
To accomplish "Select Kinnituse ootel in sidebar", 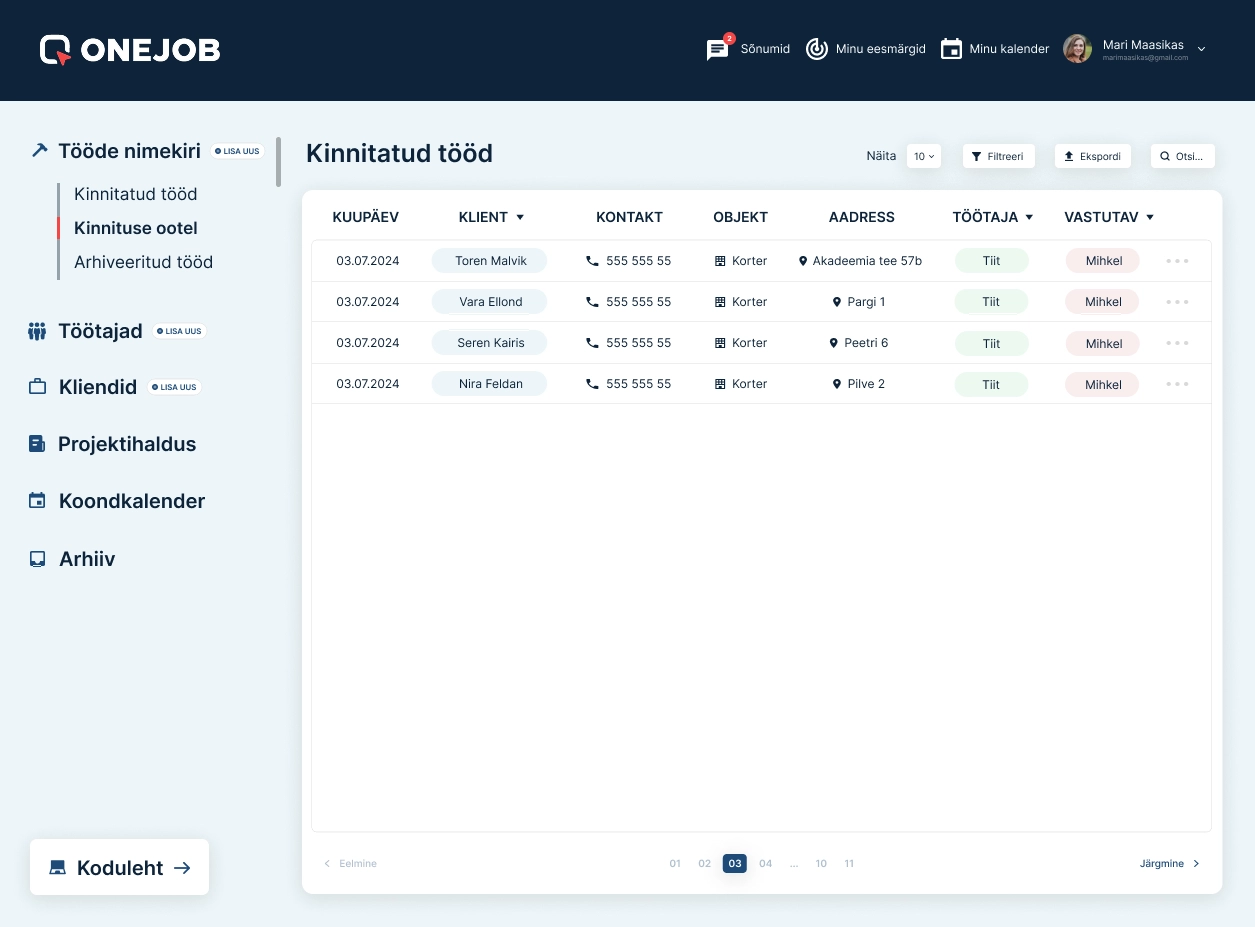I will pyautogui.click(x=136, y=228).
